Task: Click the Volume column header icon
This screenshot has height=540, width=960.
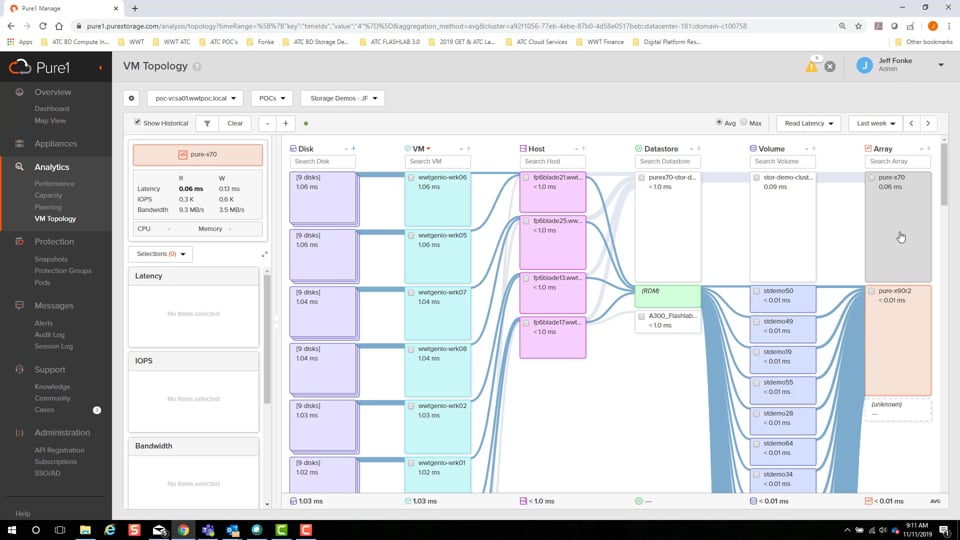Action: [x=753, y=149]
